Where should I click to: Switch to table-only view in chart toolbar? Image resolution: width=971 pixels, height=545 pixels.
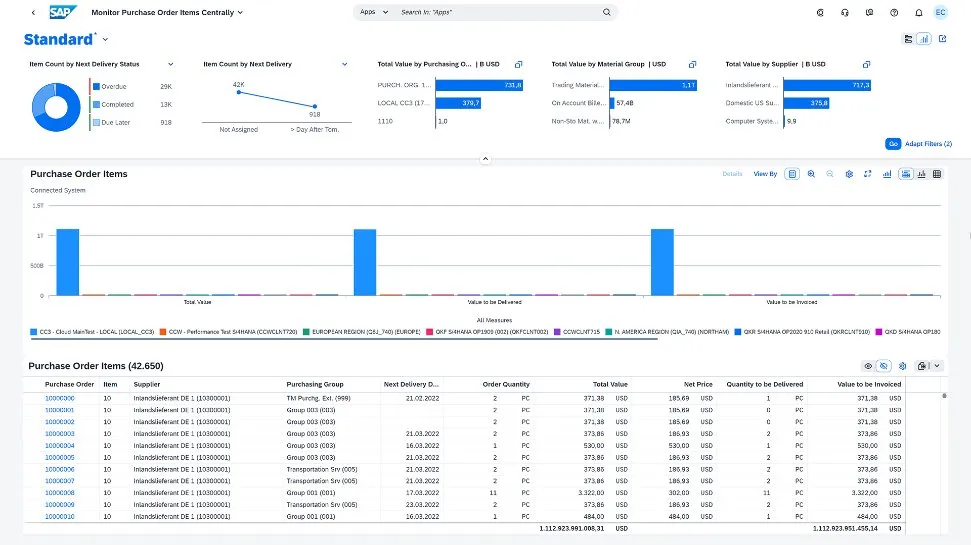tap(937, 174)
